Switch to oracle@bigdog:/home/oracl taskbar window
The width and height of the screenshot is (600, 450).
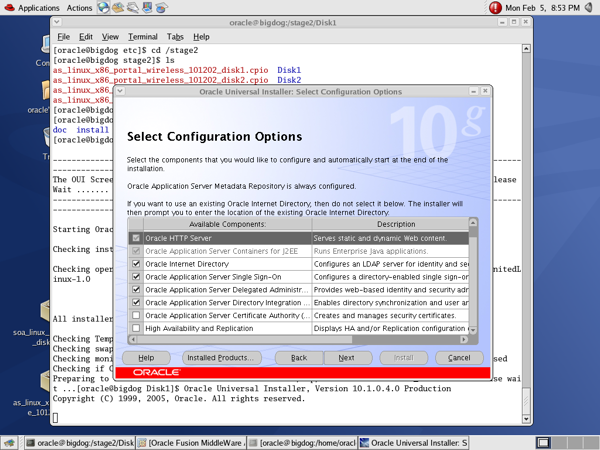(302, 443)
